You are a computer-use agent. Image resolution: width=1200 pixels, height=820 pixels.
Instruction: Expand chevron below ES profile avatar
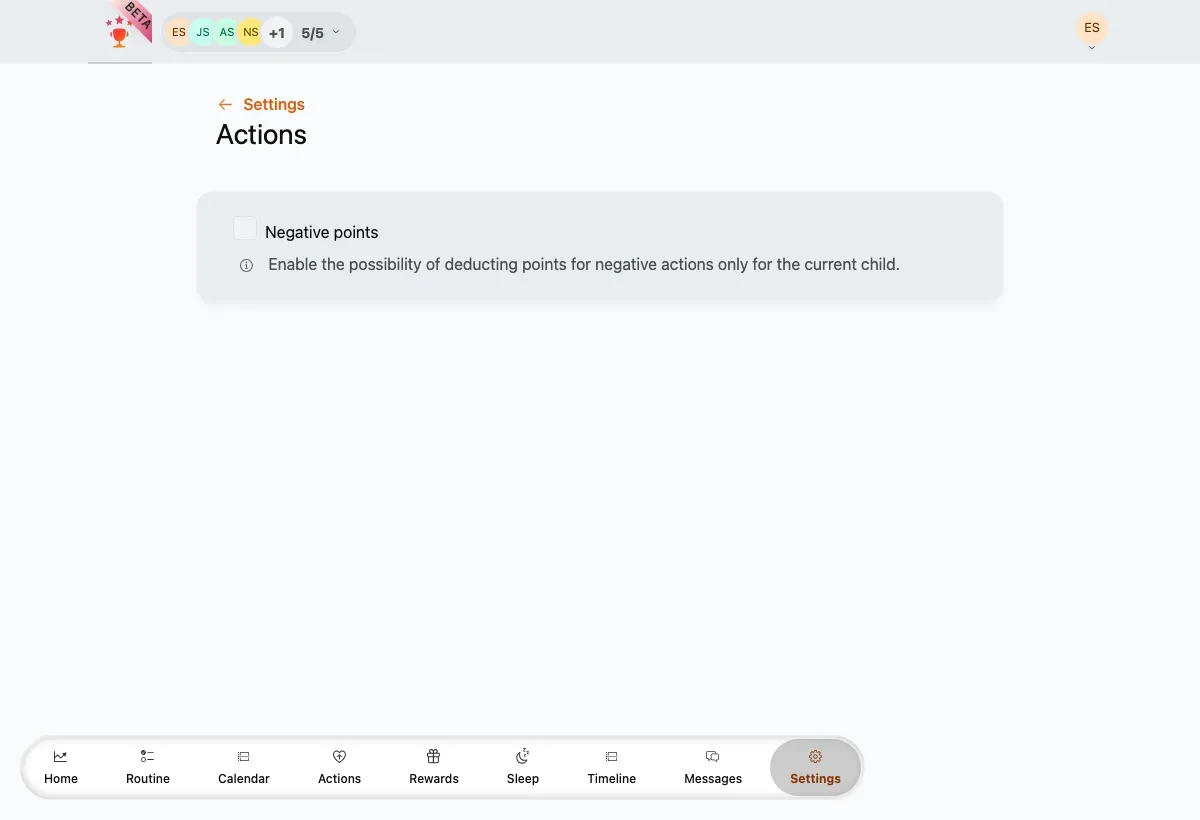coord(1092,48)
